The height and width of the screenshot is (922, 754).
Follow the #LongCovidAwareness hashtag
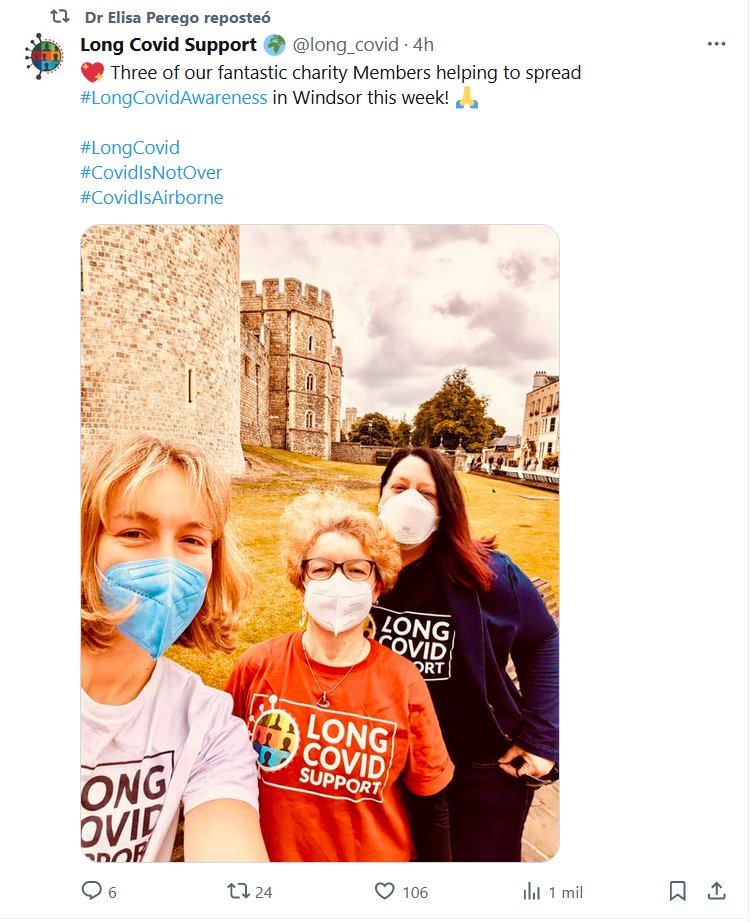[173, 98]
